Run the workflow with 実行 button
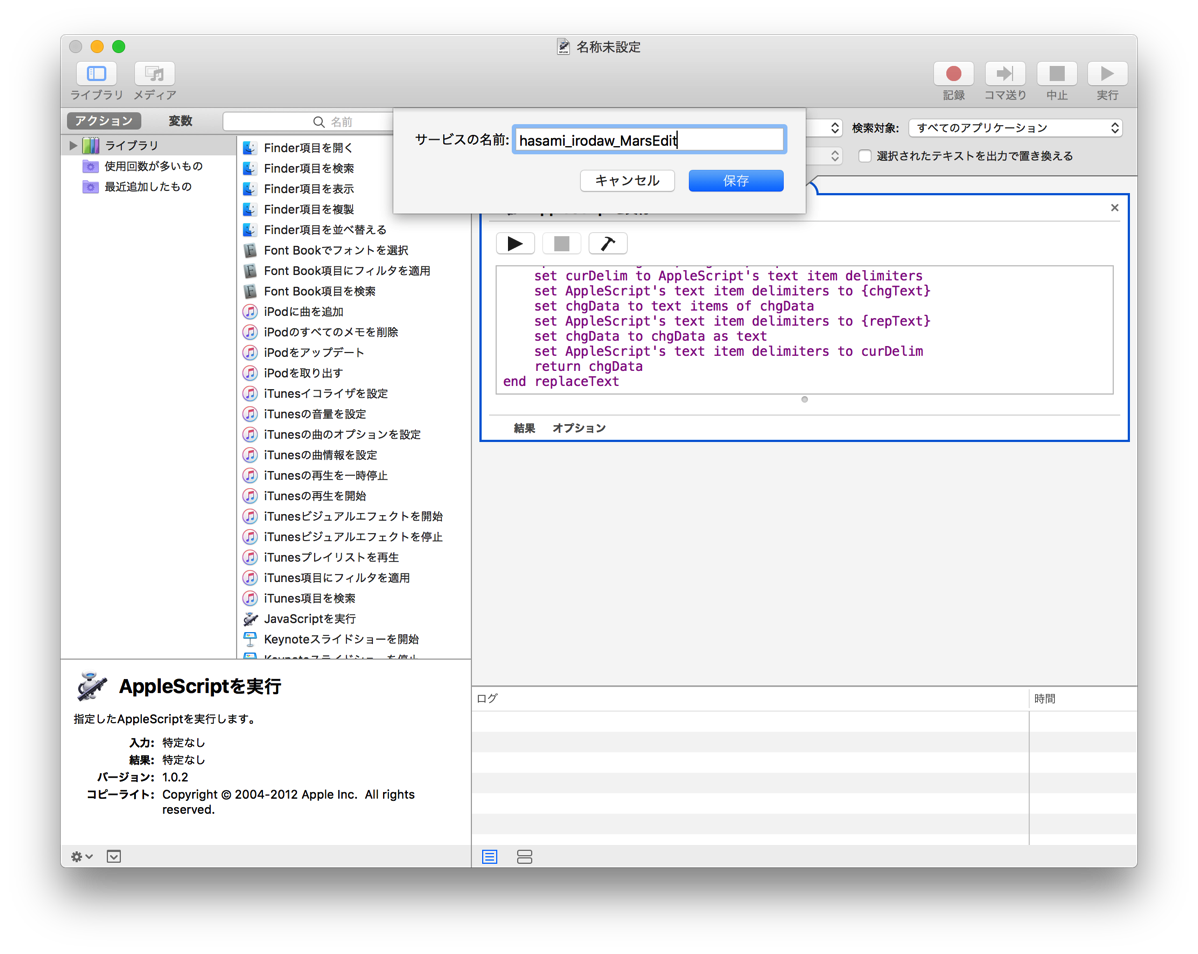The width and height of the screenshot is (1198, 954). [1107, 74]
